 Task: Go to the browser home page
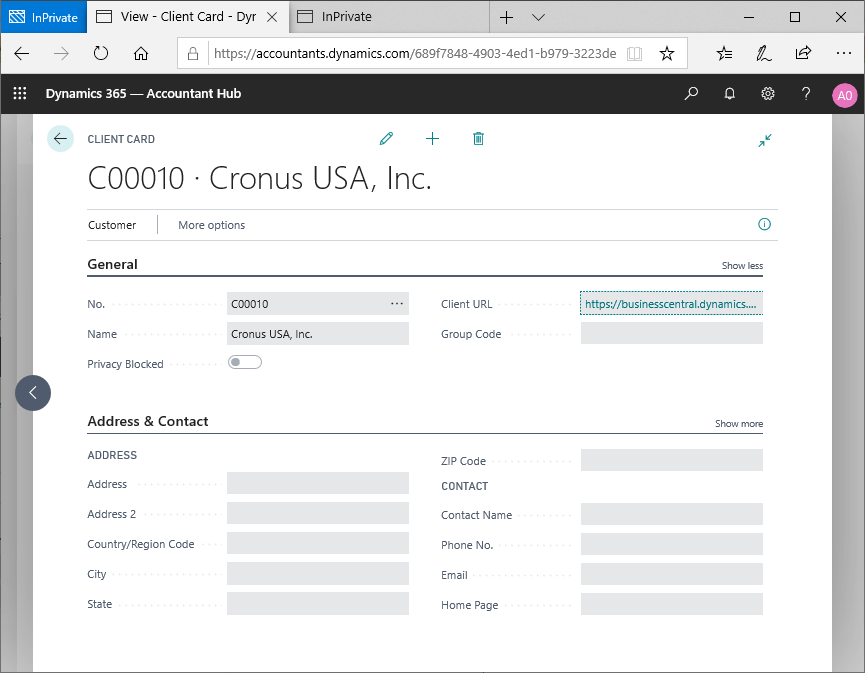click(141, 54)
